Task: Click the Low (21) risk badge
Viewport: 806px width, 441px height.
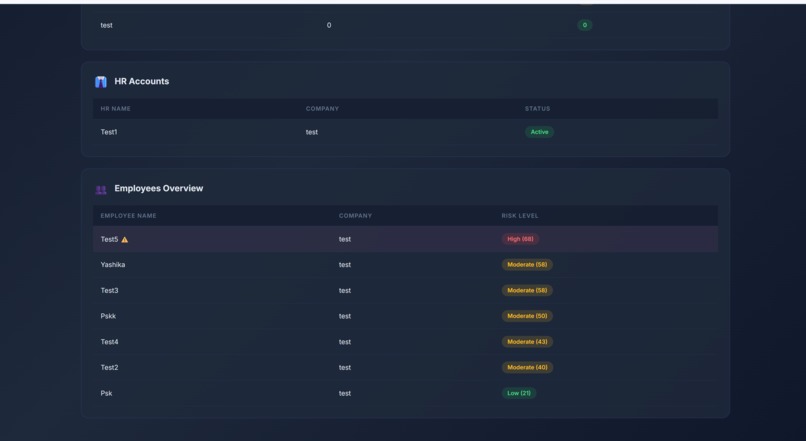Action: pos(519,393)
